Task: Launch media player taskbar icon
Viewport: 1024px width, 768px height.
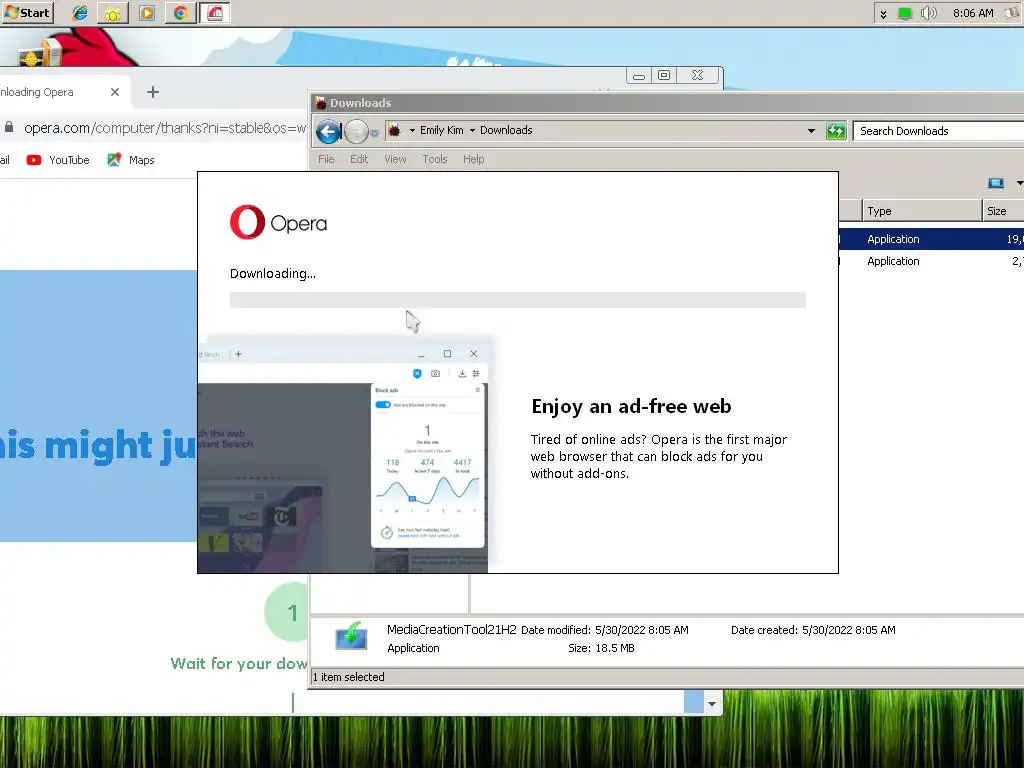Action: tap(147, 13)
